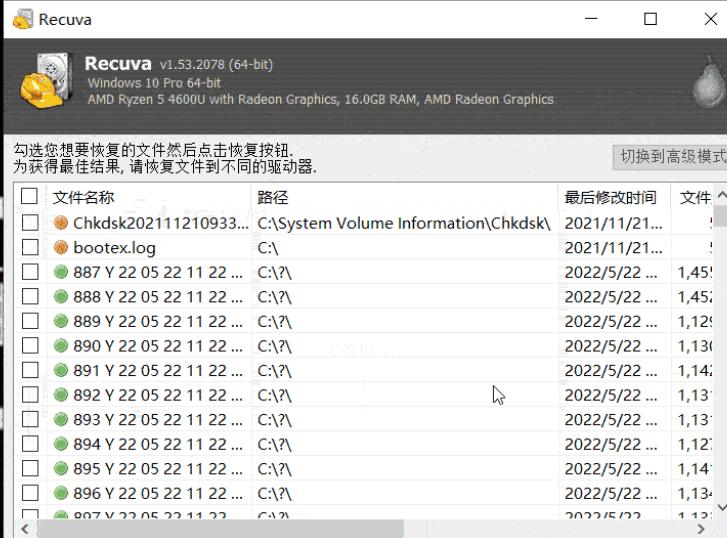Check the box for file 894 Y 22 05
The width and height of the screenshot is (727, 538).
pyautogui.click(x=30, y=444)
